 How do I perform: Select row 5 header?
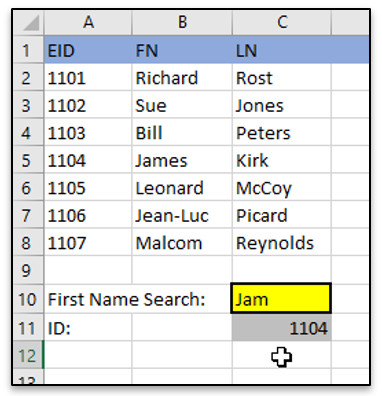(x=28, y=160)
